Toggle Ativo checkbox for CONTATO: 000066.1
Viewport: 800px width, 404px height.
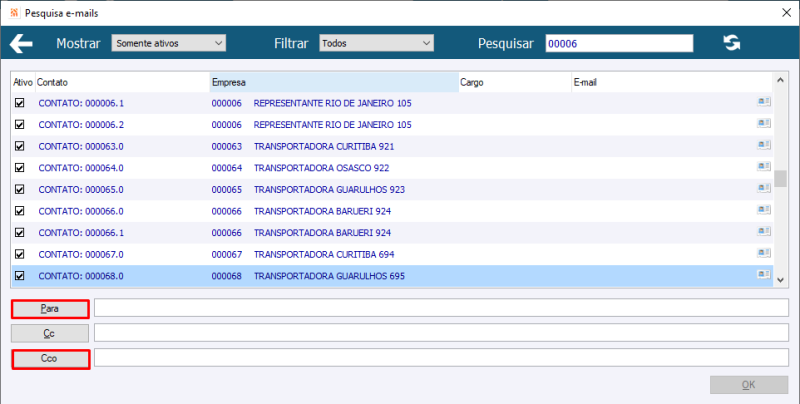click(x=19, y=233)
